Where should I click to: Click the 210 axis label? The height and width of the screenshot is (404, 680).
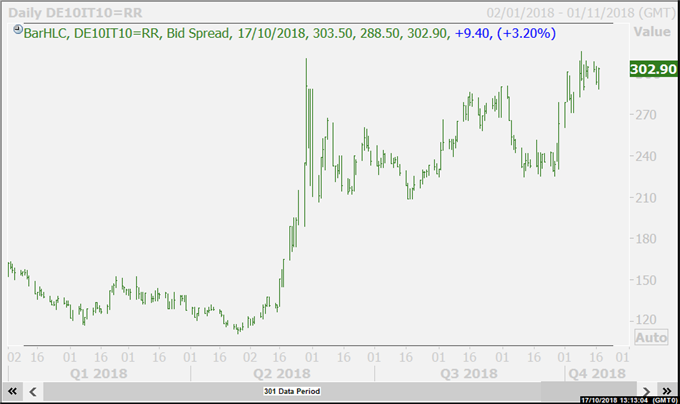tap(646, 198)
